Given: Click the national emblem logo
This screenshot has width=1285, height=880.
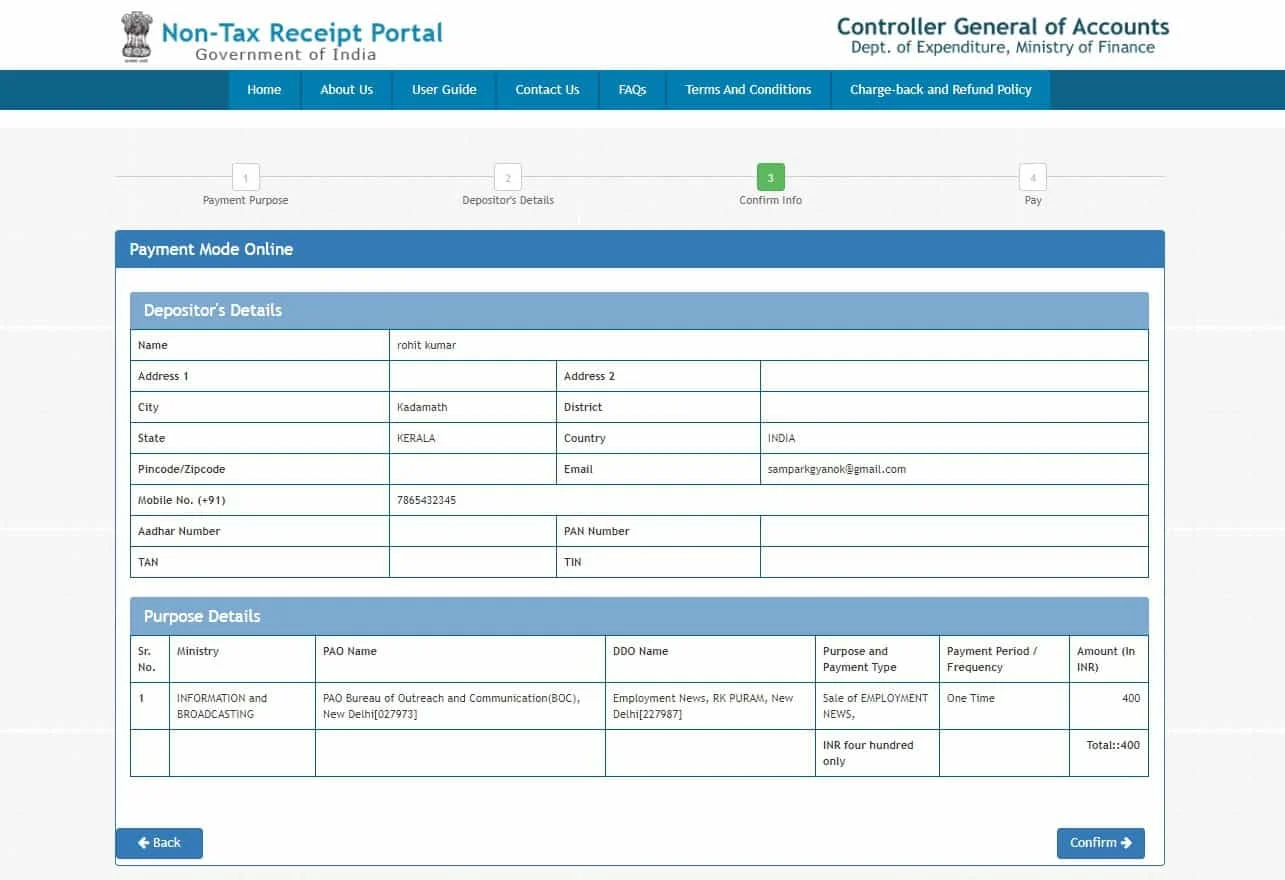Looking at the screenshot, I should click(135, 37).
